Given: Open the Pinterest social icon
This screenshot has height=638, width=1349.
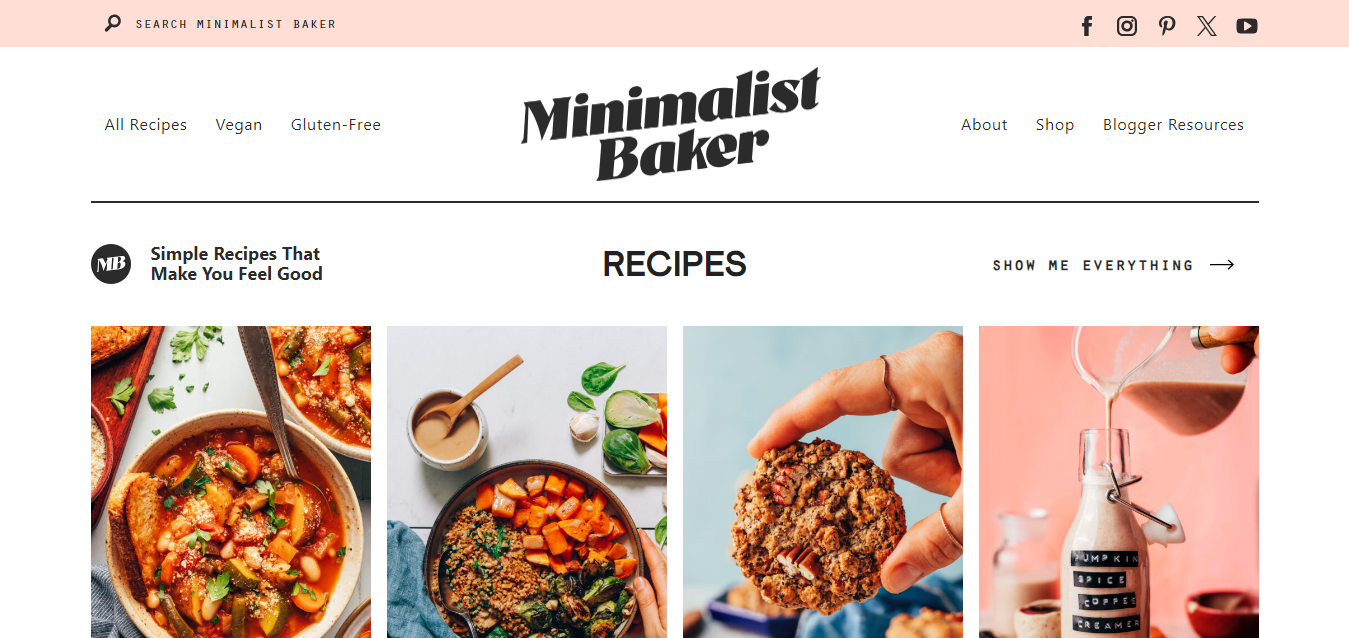Looking at the screenshot, I should coord(1167,26).
